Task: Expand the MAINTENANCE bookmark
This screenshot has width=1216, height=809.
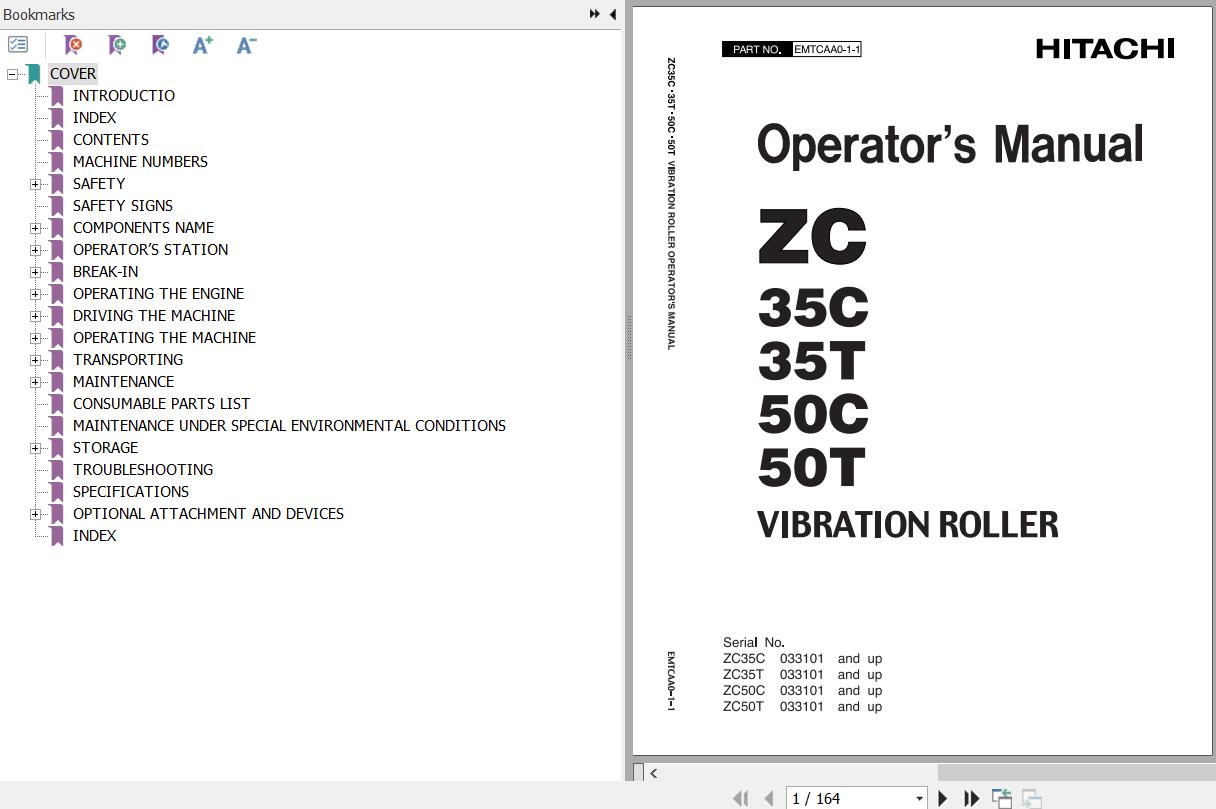Action: pyautogui.click(x=35, y=382)
